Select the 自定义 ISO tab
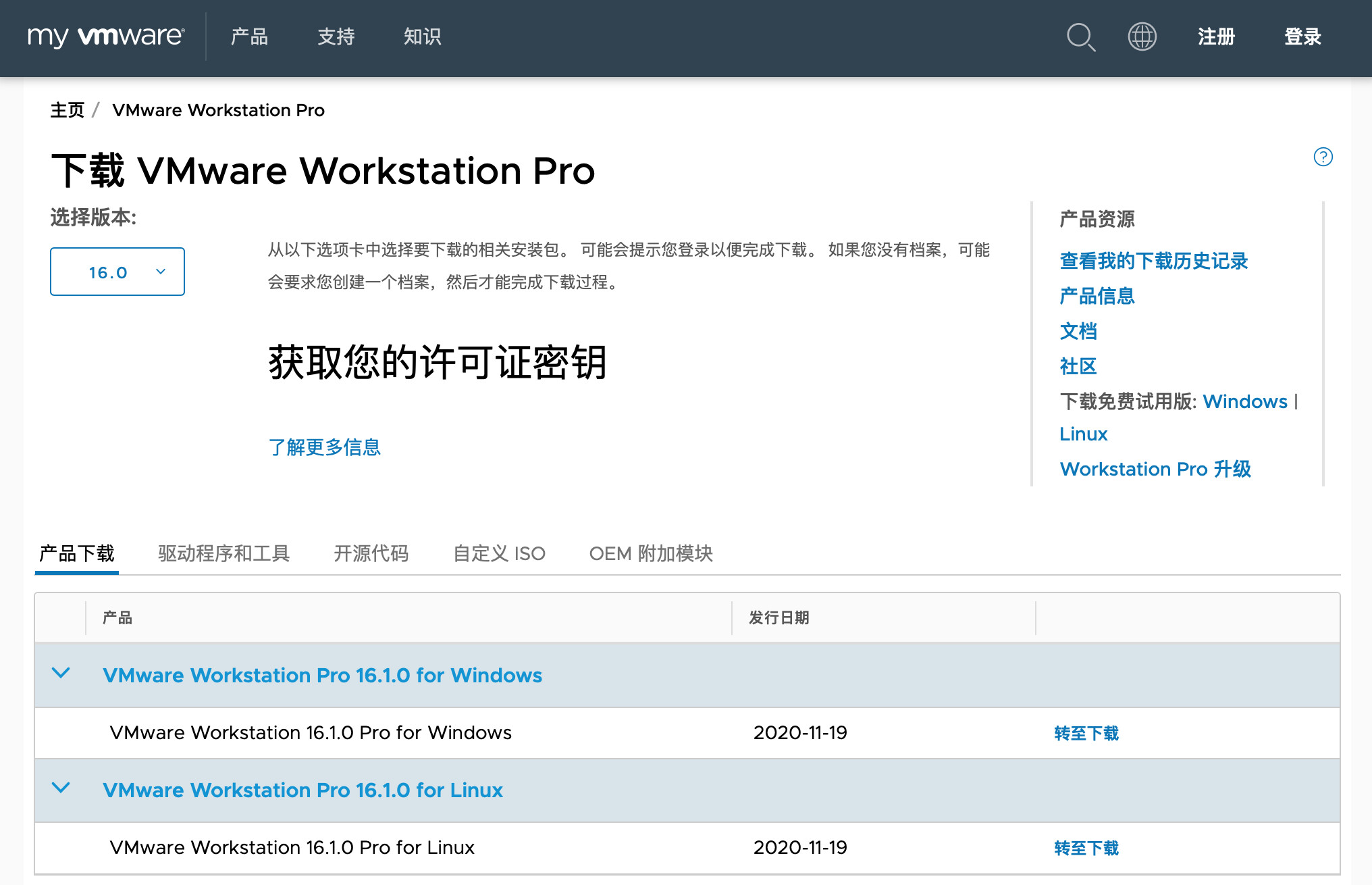This screenshot has height=885, width=1372. [498, 553]
